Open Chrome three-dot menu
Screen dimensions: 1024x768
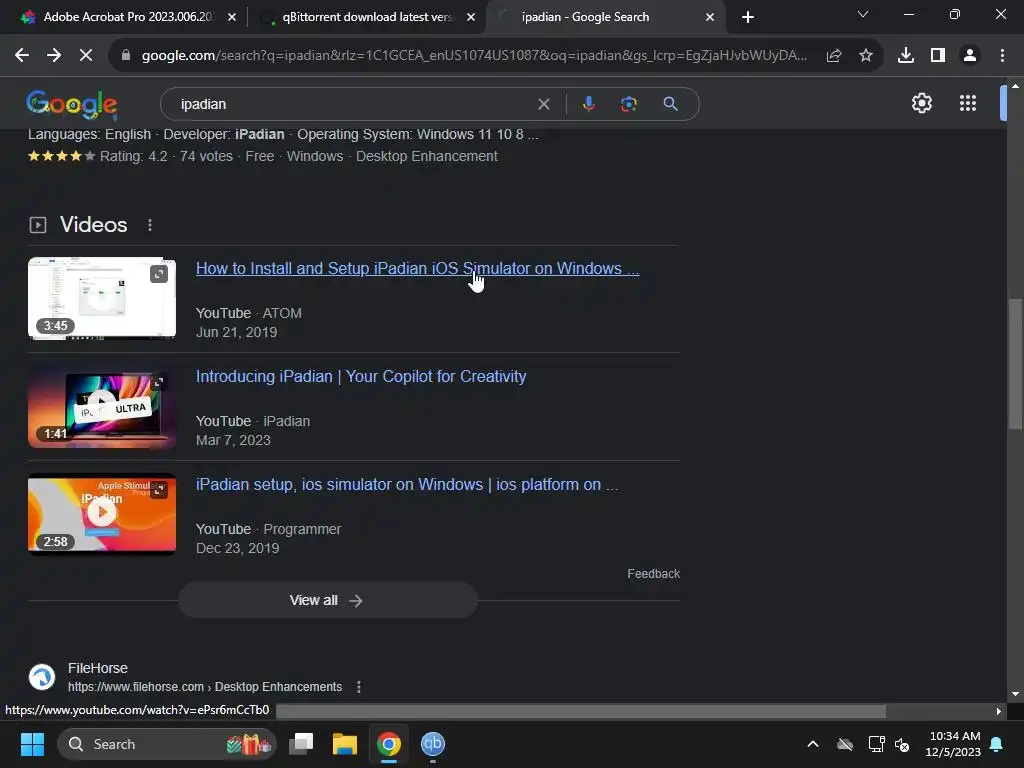(x=1002, y=56)
